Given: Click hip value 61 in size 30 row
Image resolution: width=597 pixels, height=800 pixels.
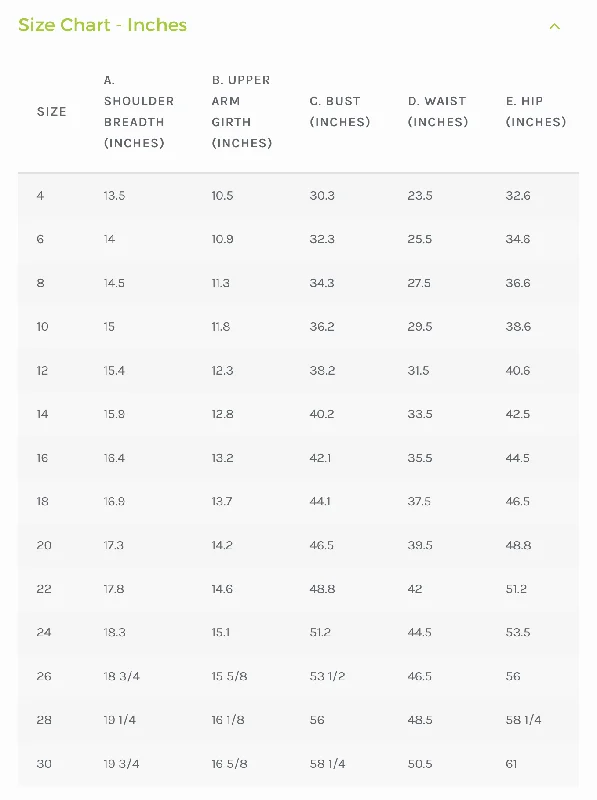Looking at the screenshot, I should pyautogui.click(x=511, y=764).
